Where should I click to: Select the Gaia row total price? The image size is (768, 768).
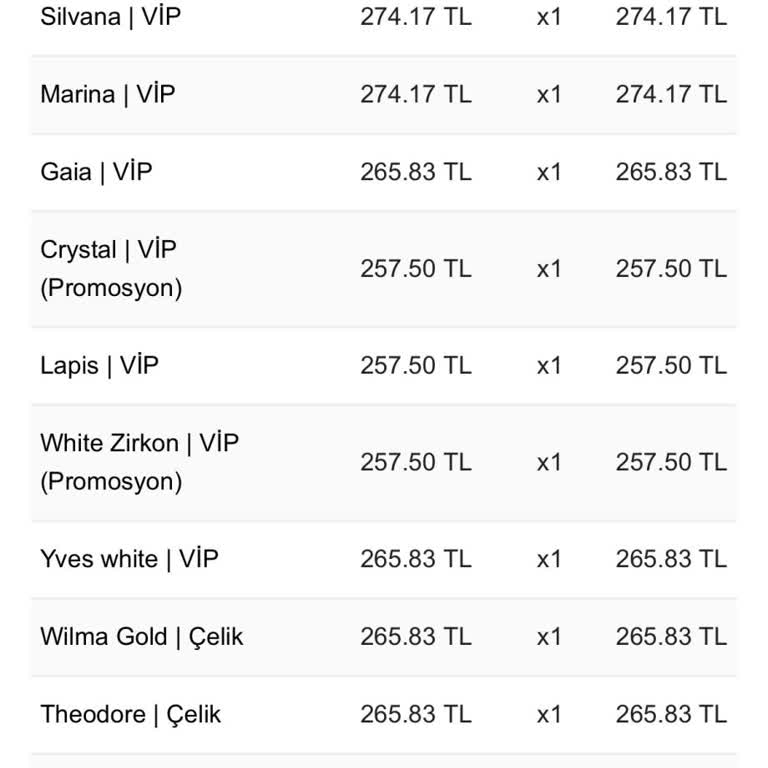click(x=671, y=172)
